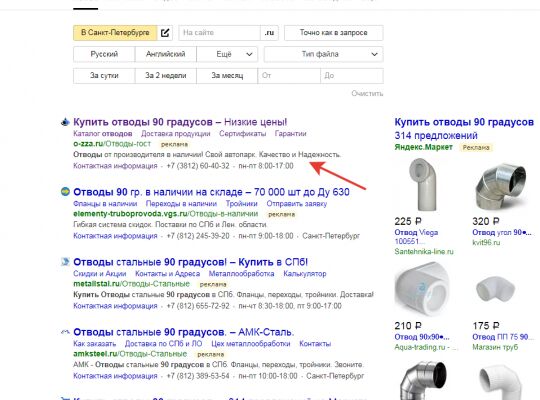This screenshot has height=400, width=540.
Task: Click phone +7 (812) 245-39-20
Action: pyautogui.click(x=198, y=236)
